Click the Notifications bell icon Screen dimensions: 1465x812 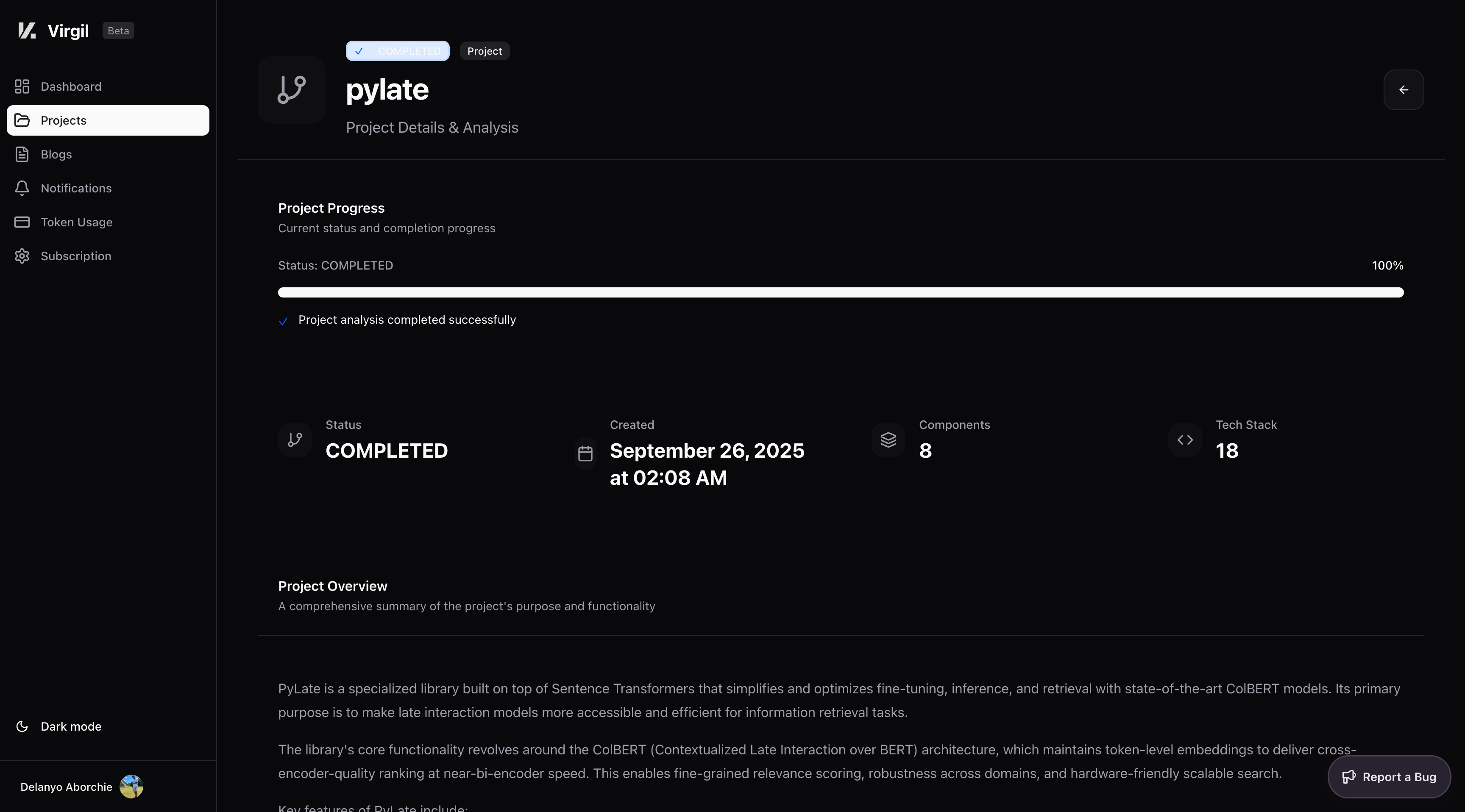click(22, 188)
